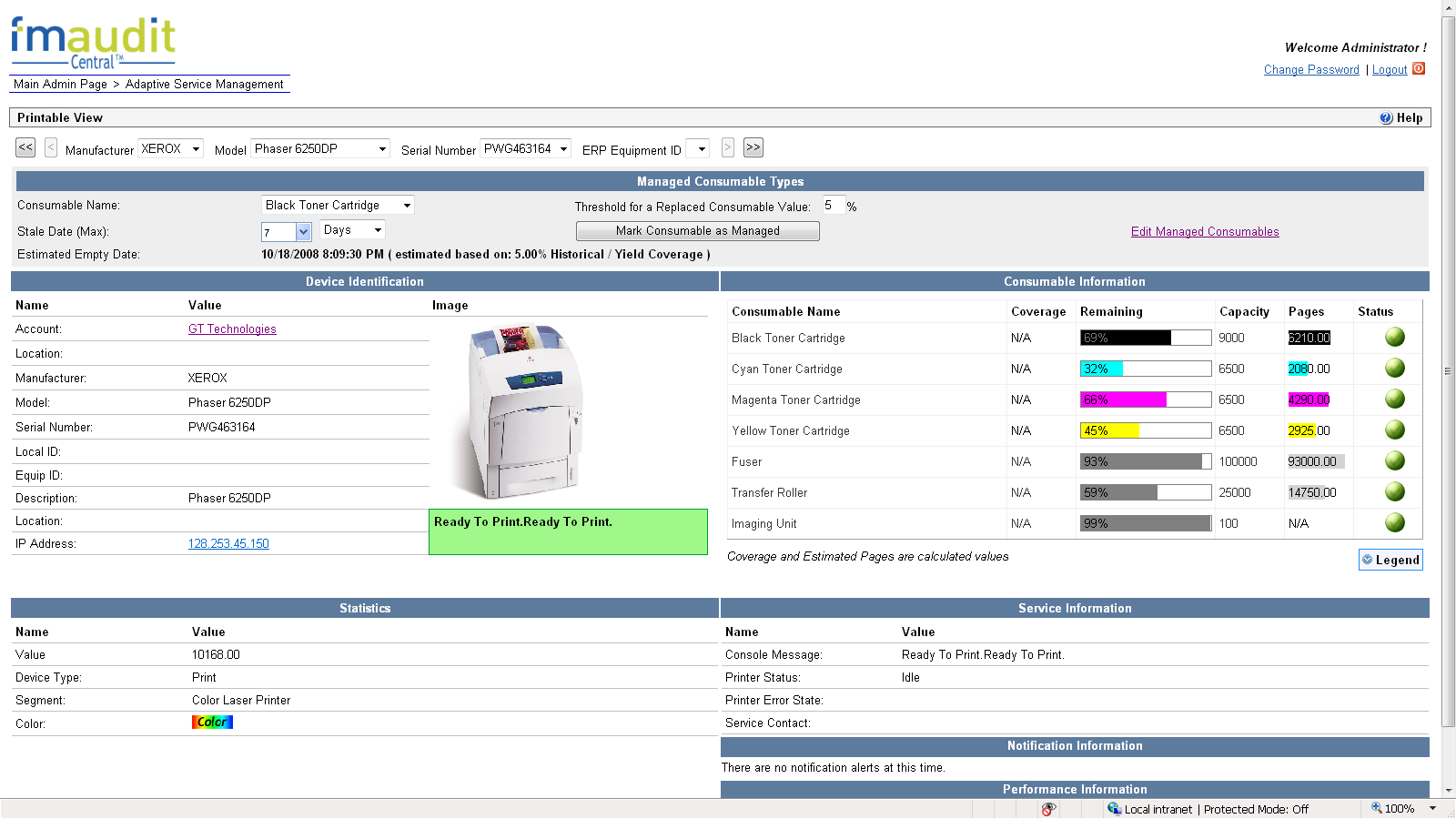1456x819 pixels.
Task: Click the Threshold percentage input field
Action: pyautogui.click(x=833, y=206)
